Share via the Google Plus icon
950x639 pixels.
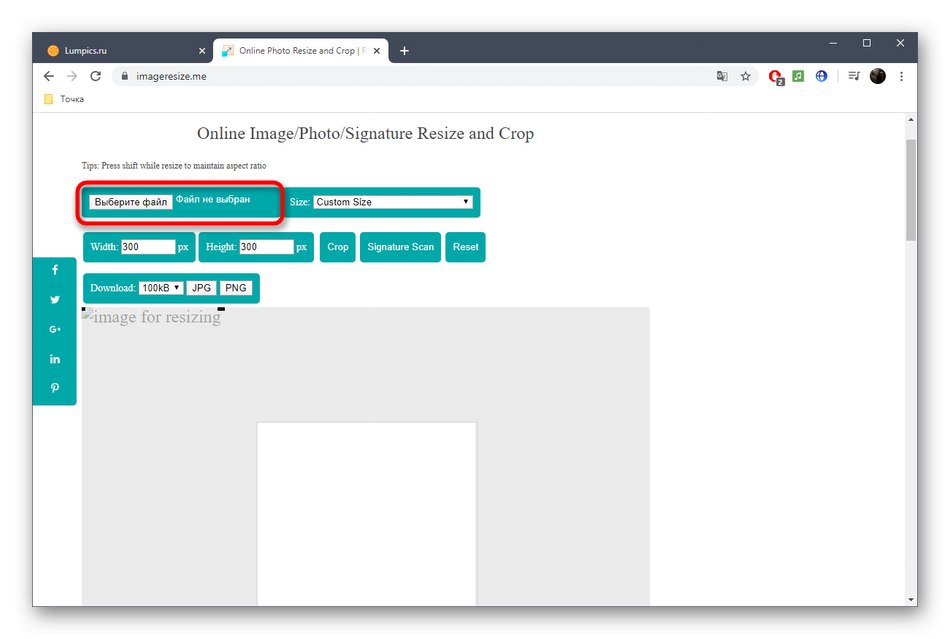(x=55, y=329)
